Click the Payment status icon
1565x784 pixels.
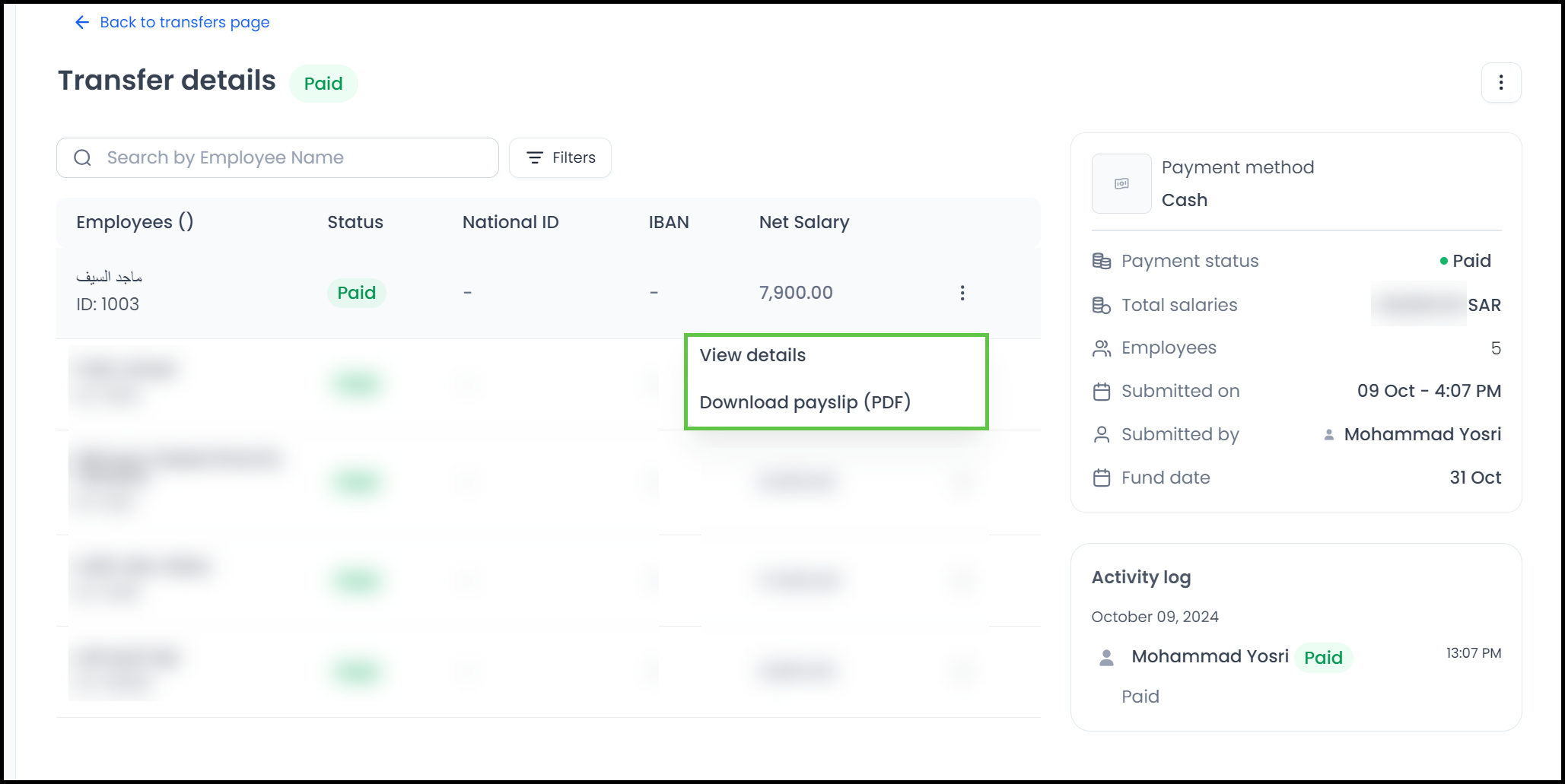tap(1101, 260)
